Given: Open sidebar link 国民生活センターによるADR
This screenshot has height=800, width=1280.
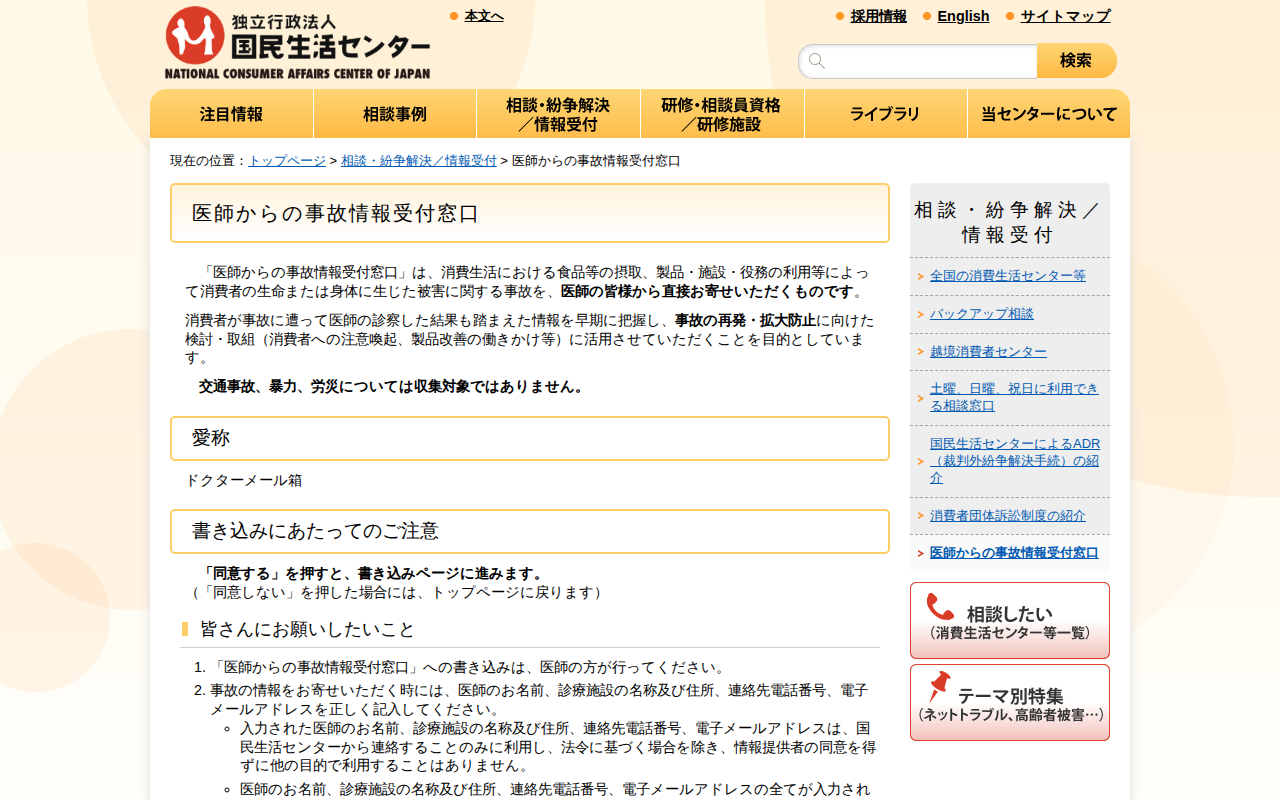Looking at the screenshot, I should (1015, 461).
